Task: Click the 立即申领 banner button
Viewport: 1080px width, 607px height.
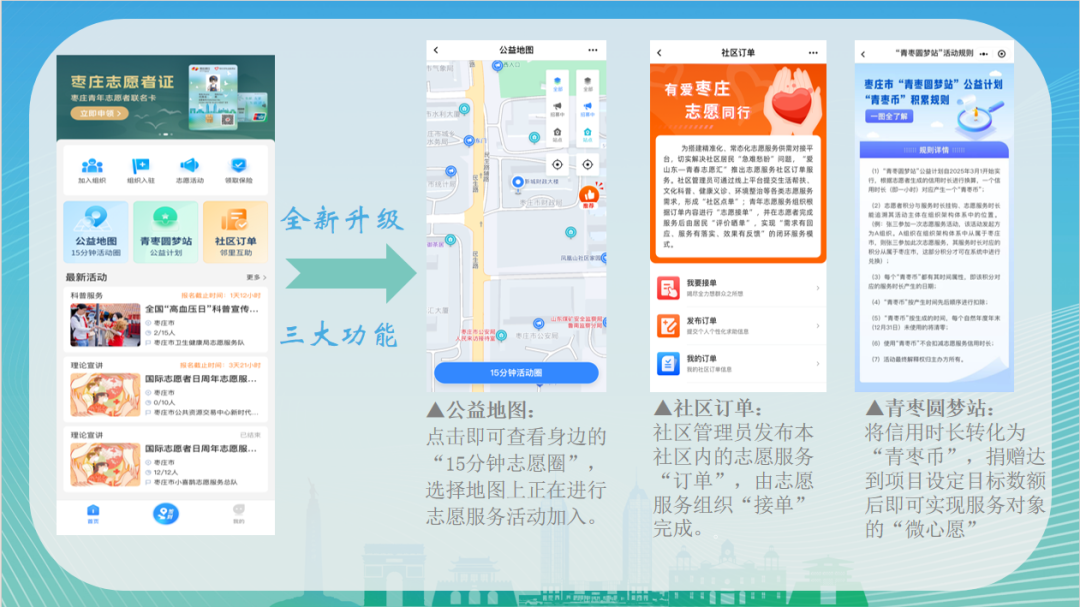Action: pos(100,113)
